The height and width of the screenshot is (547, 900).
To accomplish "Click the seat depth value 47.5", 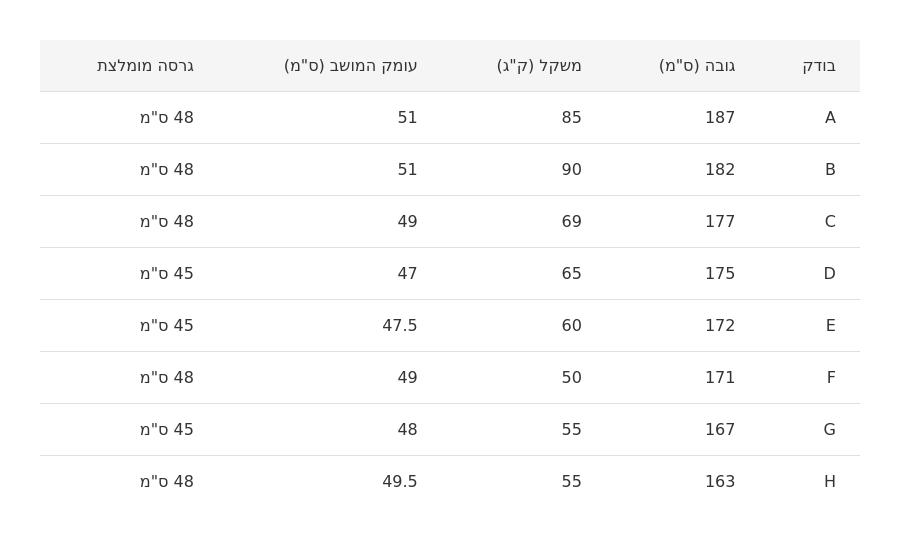I will [x=399, y=326].
